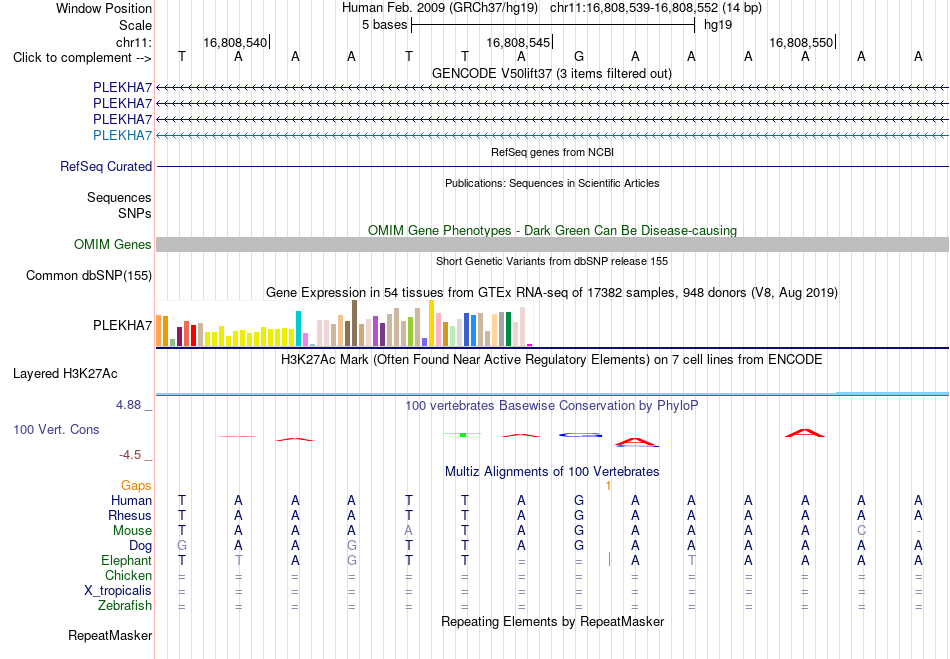The height and width of the screenshot is (659, 950).
Task: Select the Dog alignment row label
Action: pos(140,546)
